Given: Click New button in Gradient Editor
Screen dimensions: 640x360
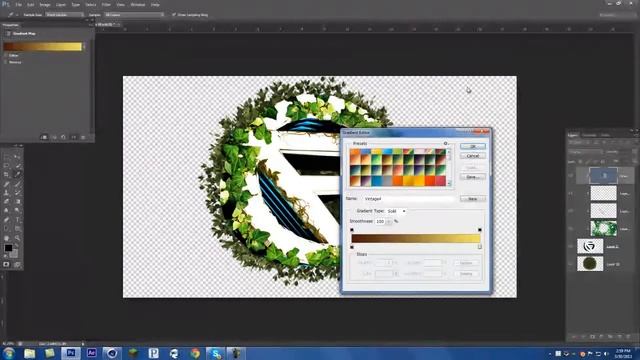Looking at the screenshot, I should pos(473,199).
